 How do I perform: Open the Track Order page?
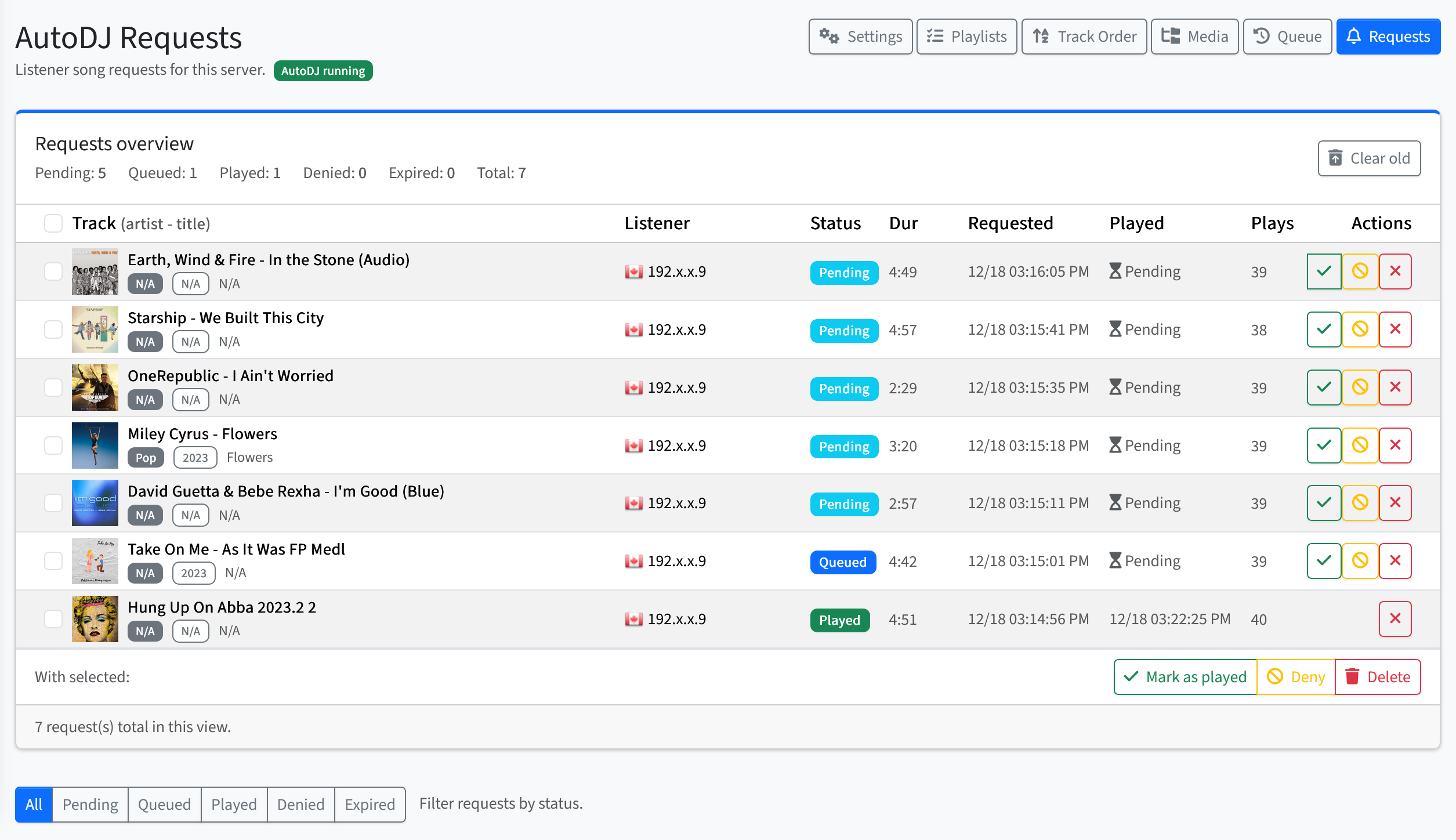[1084, 37]
